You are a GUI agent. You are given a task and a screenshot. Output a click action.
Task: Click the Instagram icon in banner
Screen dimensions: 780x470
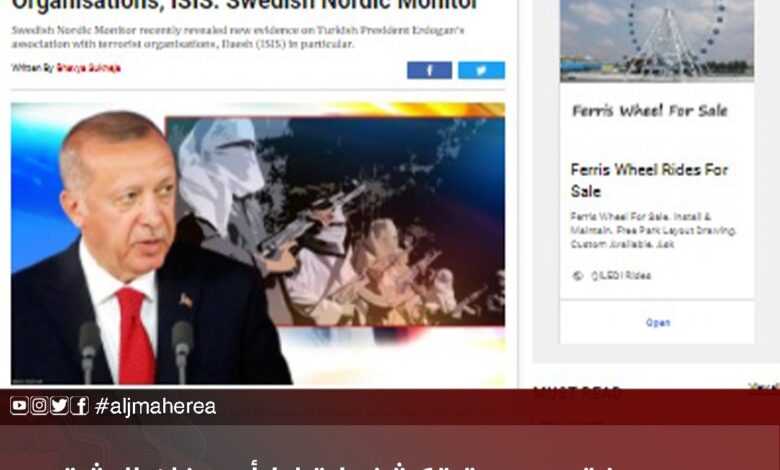pos(39,406)
